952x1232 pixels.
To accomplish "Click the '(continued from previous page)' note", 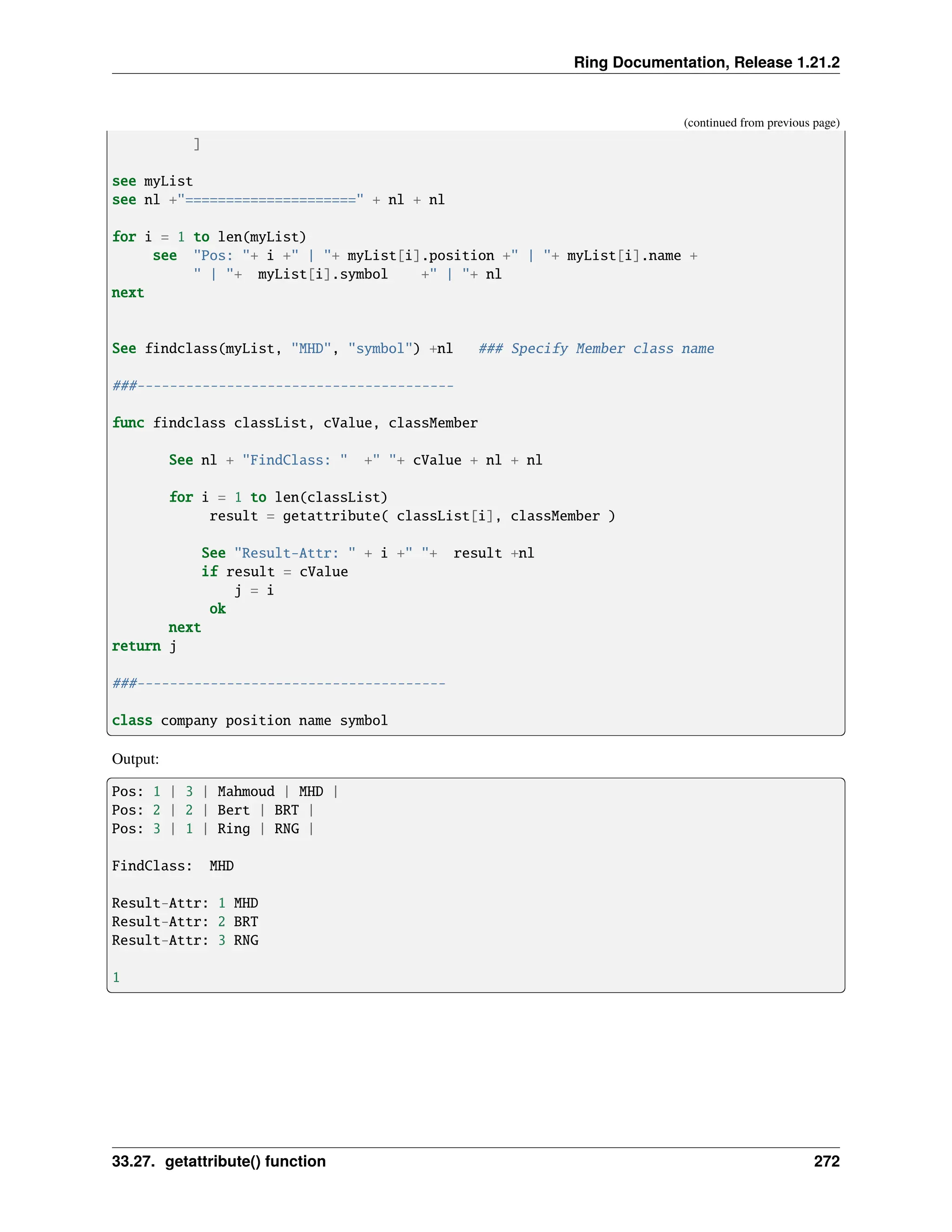I will pyautogui.click(x=761, y=123).
